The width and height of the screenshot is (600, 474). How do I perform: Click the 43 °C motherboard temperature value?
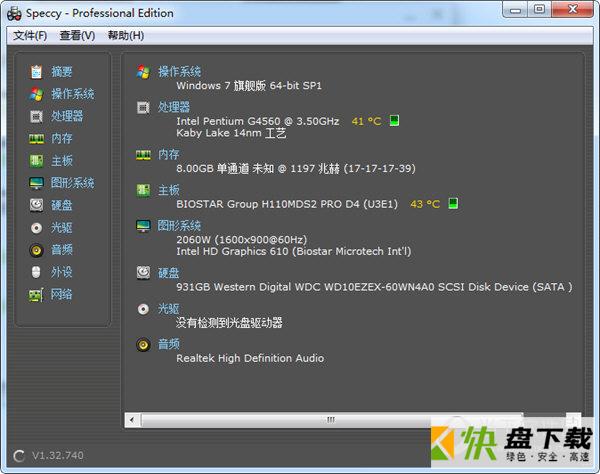point(425,204)
